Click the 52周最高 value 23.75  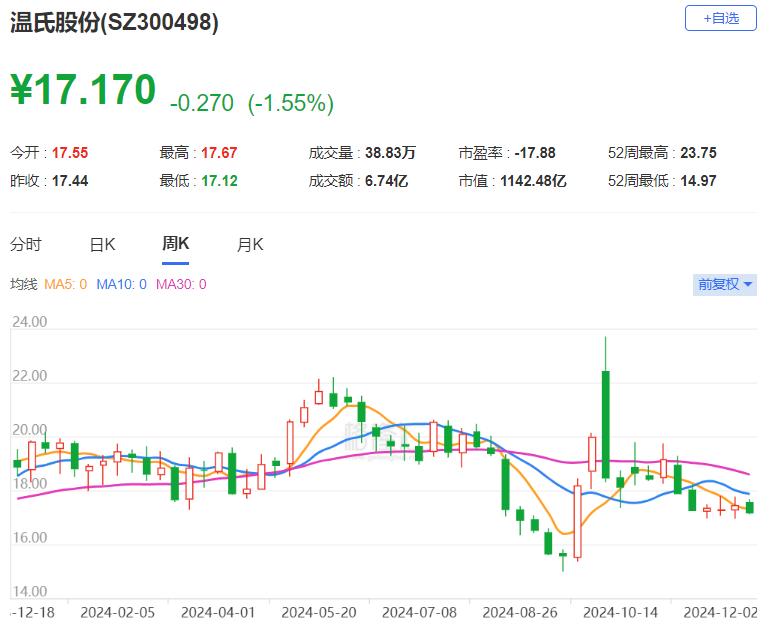(696, 153)
